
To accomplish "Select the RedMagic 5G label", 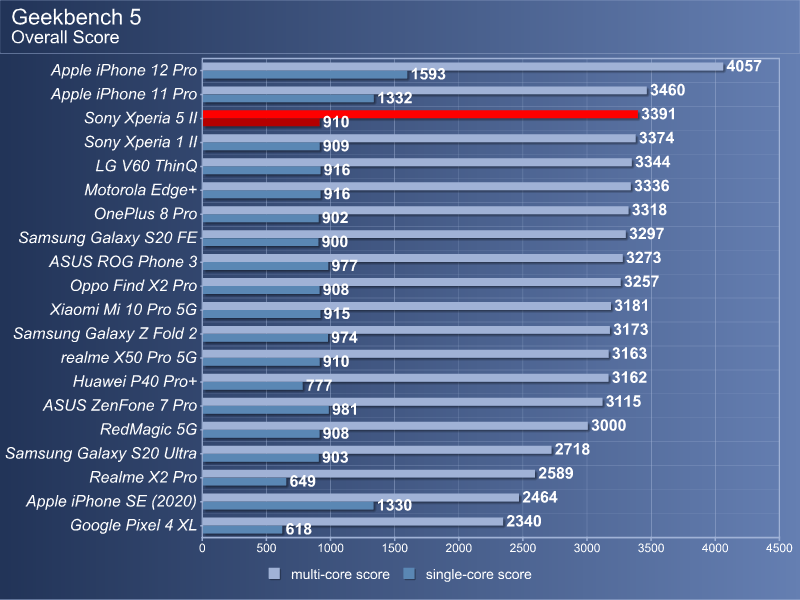I will 148,430.
